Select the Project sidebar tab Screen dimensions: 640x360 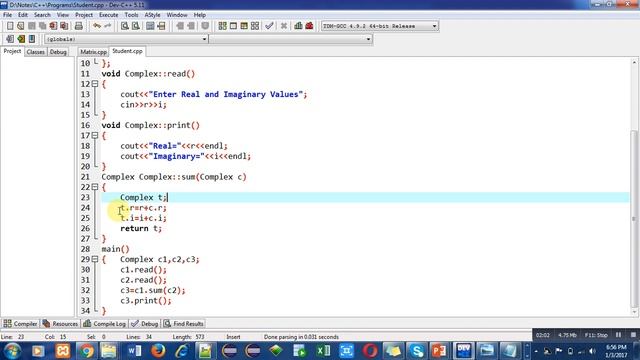tap(12, 51)
